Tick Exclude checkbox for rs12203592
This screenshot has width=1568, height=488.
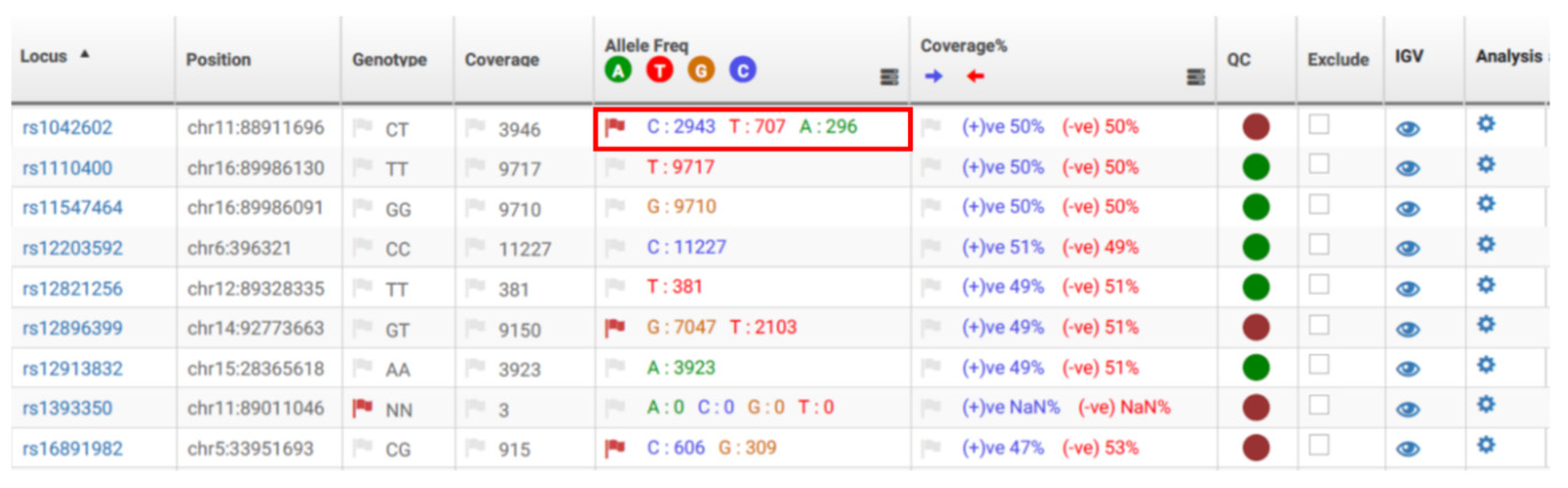[x=1318, y=244]
